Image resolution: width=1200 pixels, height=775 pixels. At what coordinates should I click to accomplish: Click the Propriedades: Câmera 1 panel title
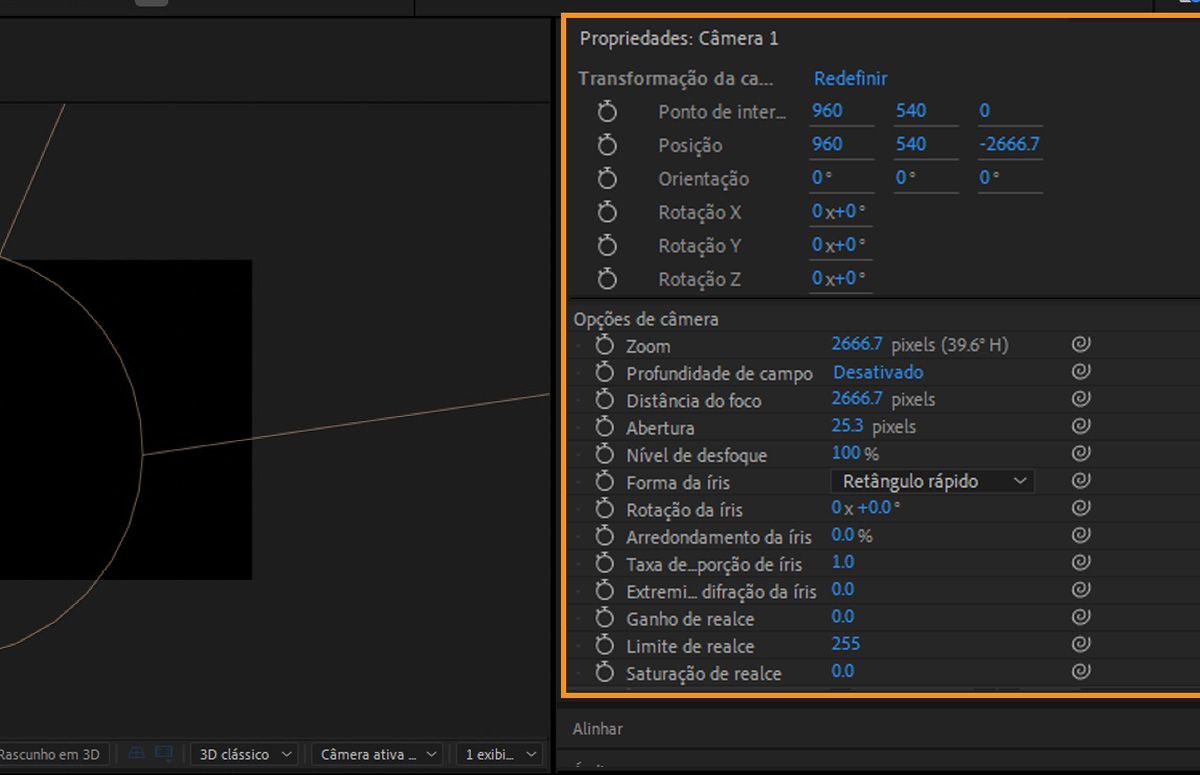pyautogui.click(x=679, y=39)
